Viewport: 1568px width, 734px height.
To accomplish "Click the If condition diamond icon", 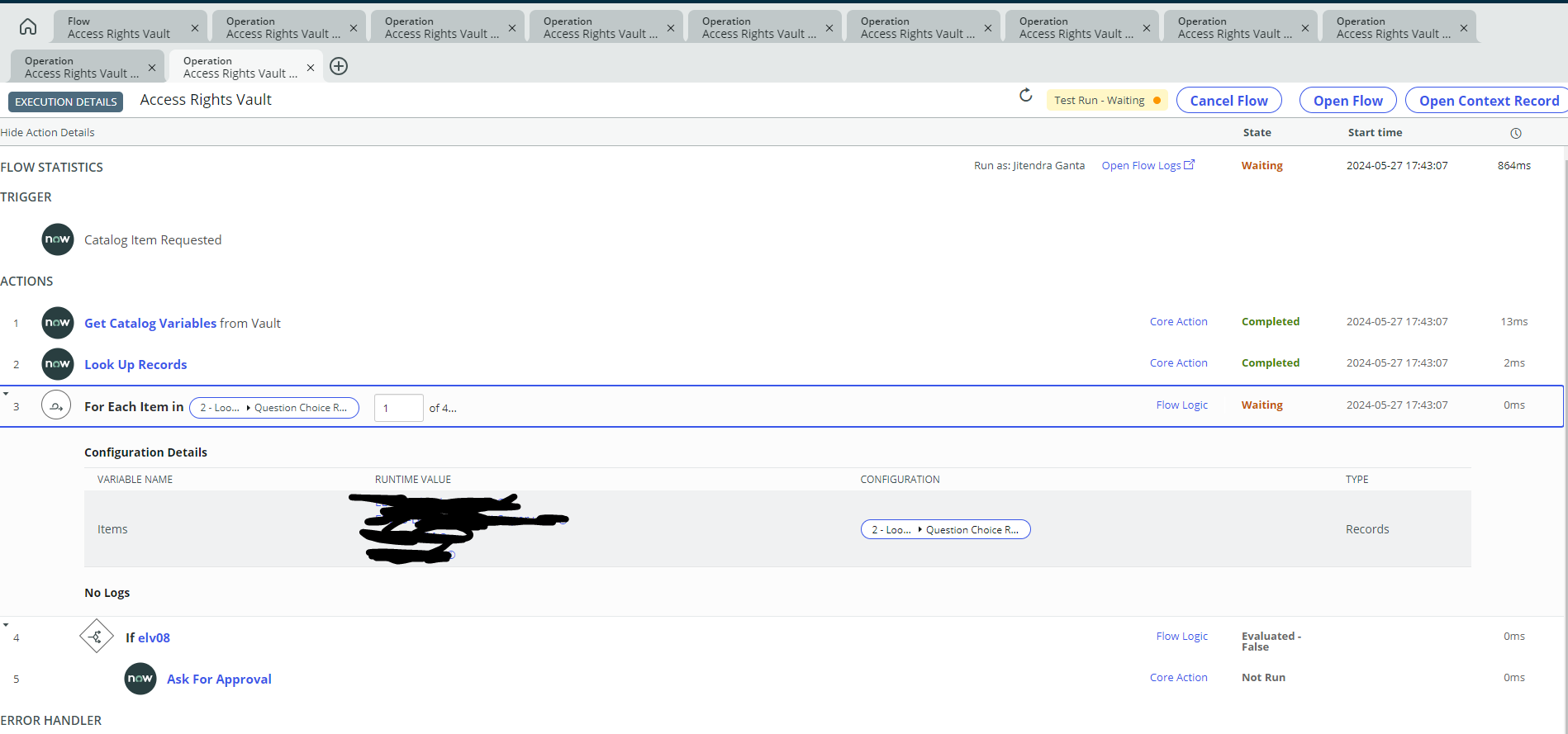I will (97, 637).
